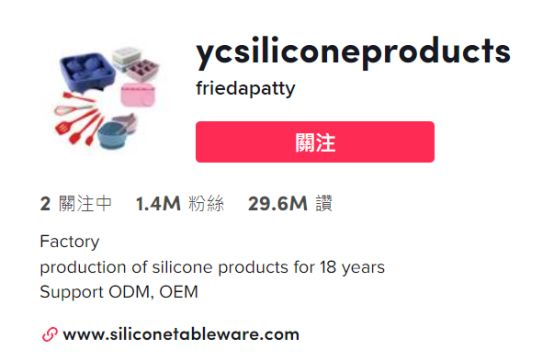
Task: Open the 1.4M followers count
Action: coord(158,204)
